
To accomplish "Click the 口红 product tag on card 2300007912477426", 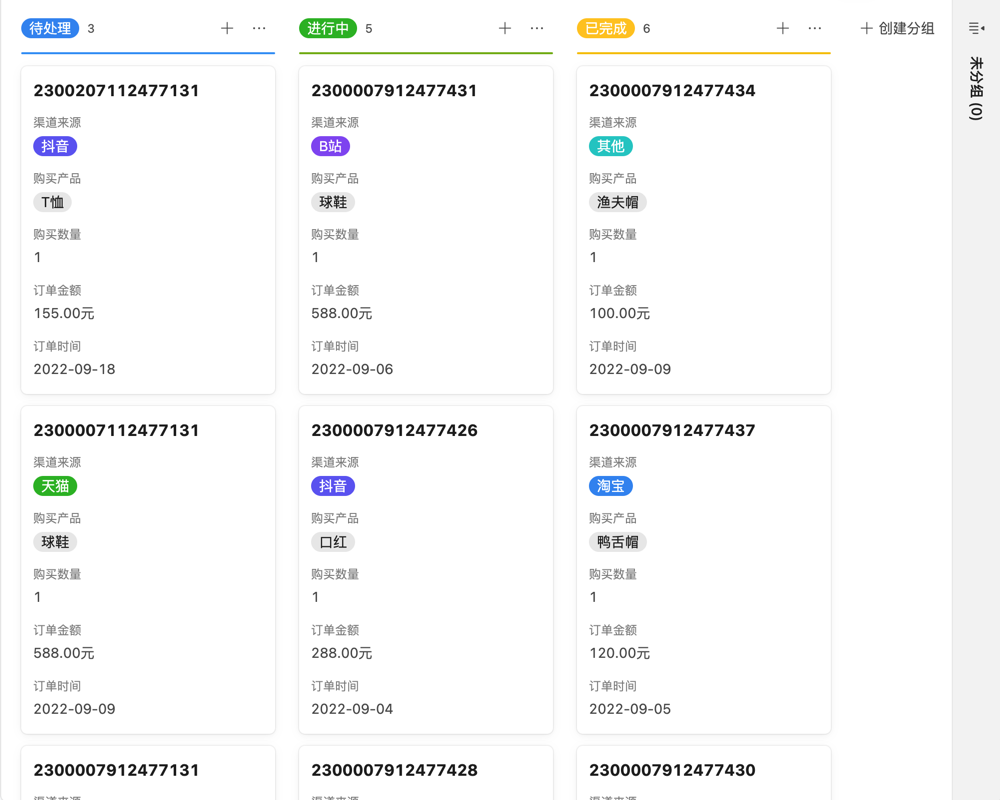I will [332, 542].
